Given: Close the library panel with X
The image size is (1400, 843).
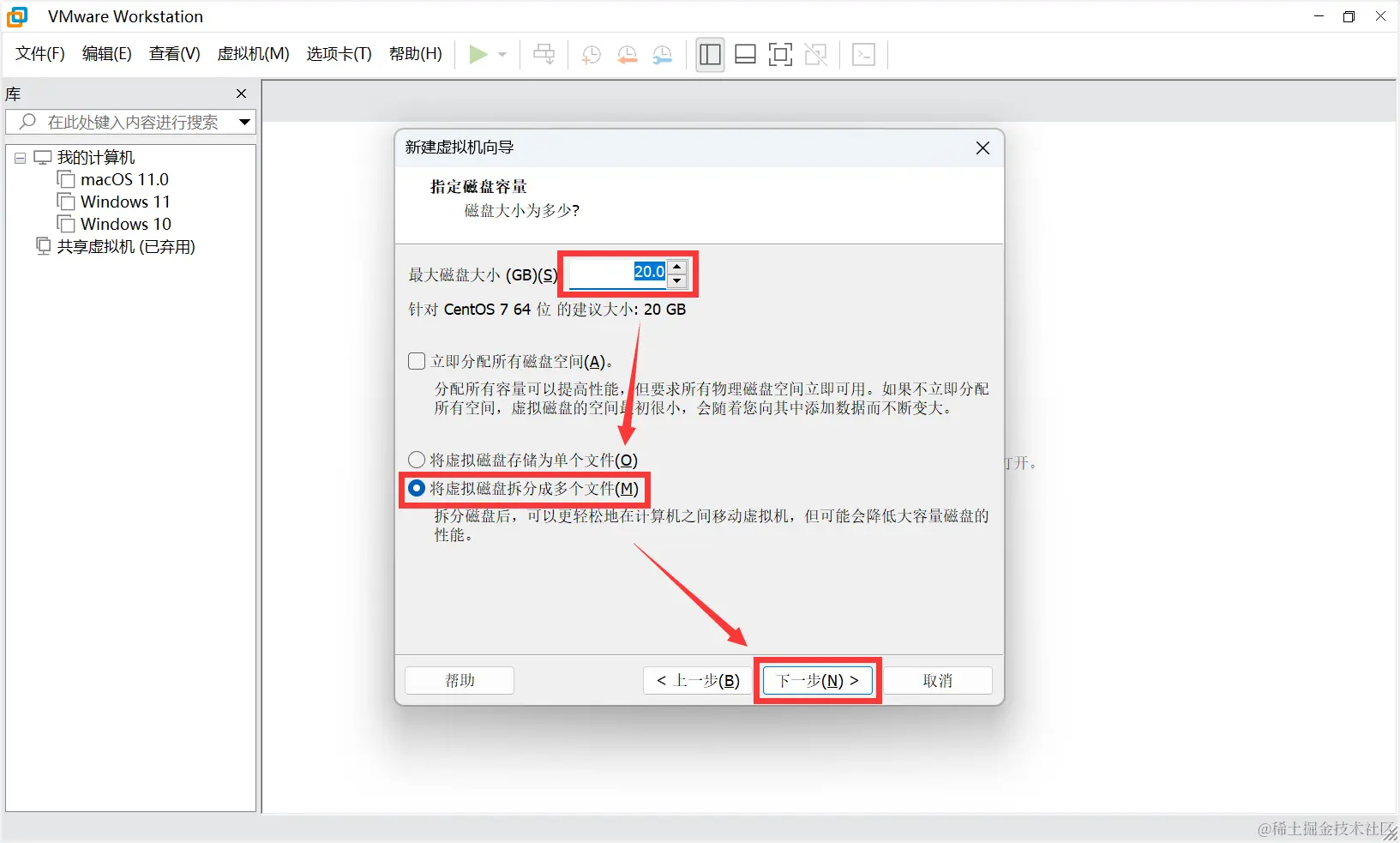Looking at the screenshot, I should pyautogui.click(x=242, y=93).
